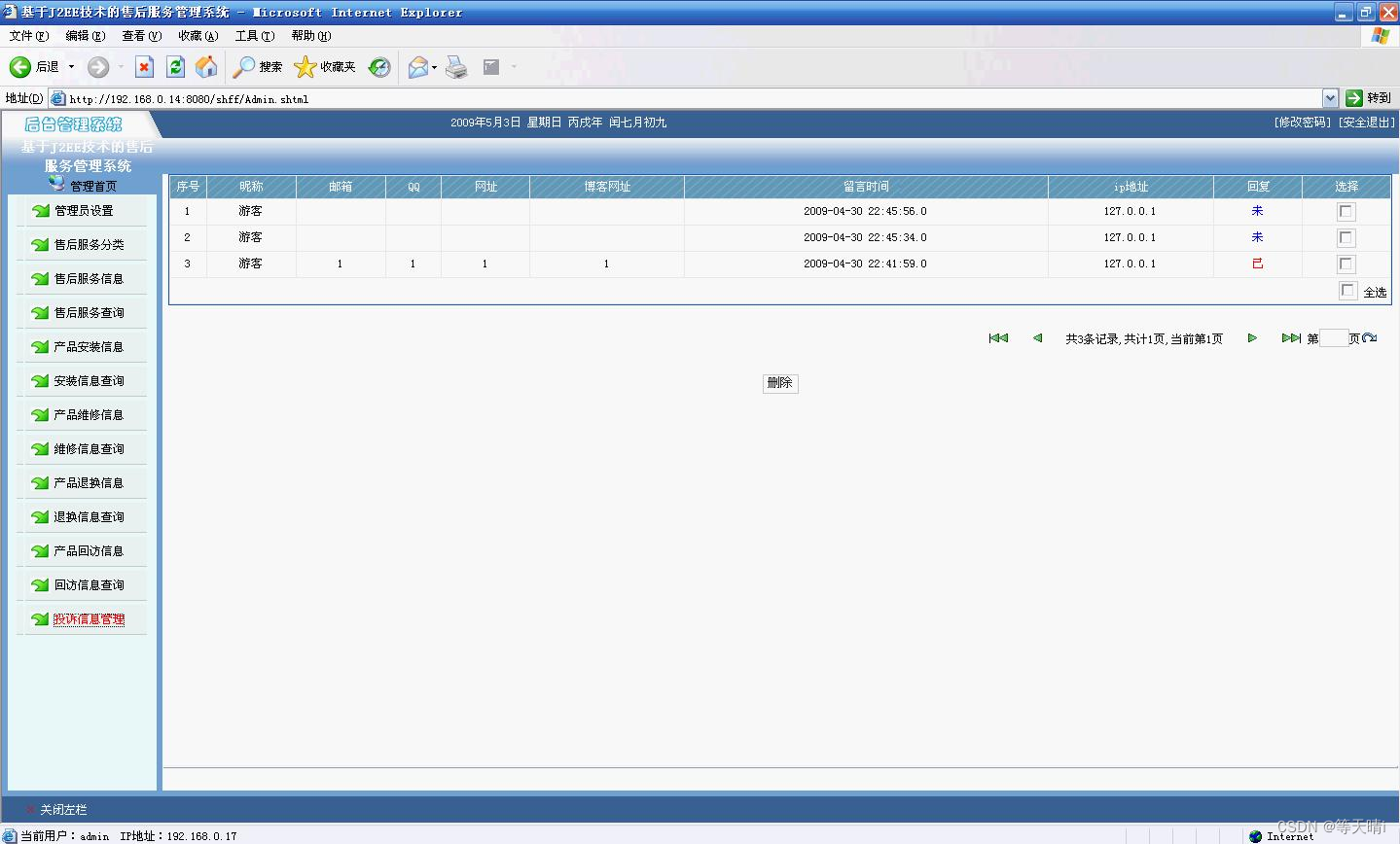Open the 查看 menu
This screenshot has width=1400, height=844.
coord(140,35)
